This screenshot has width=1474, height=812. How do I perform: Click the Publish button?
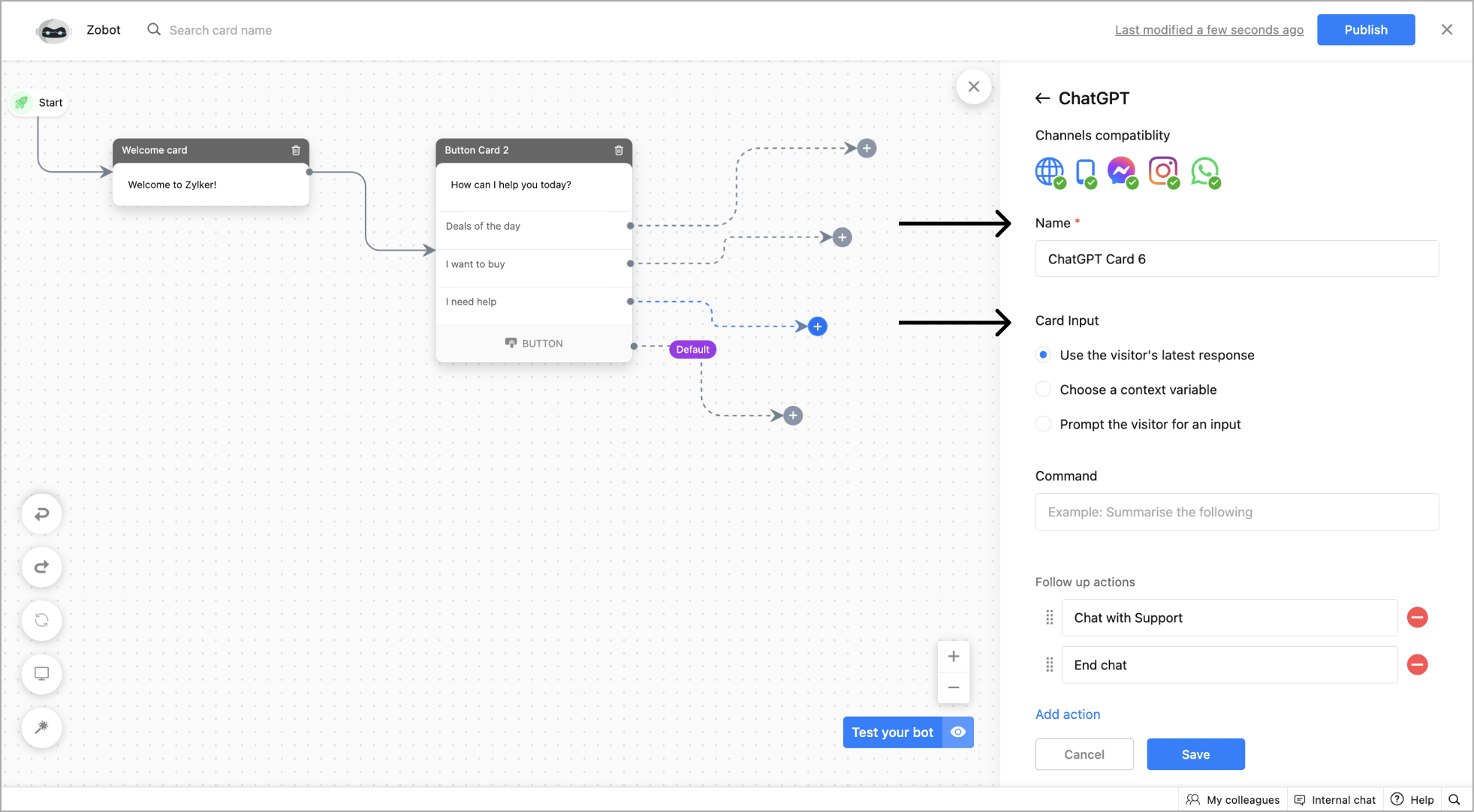[1366, 30]
